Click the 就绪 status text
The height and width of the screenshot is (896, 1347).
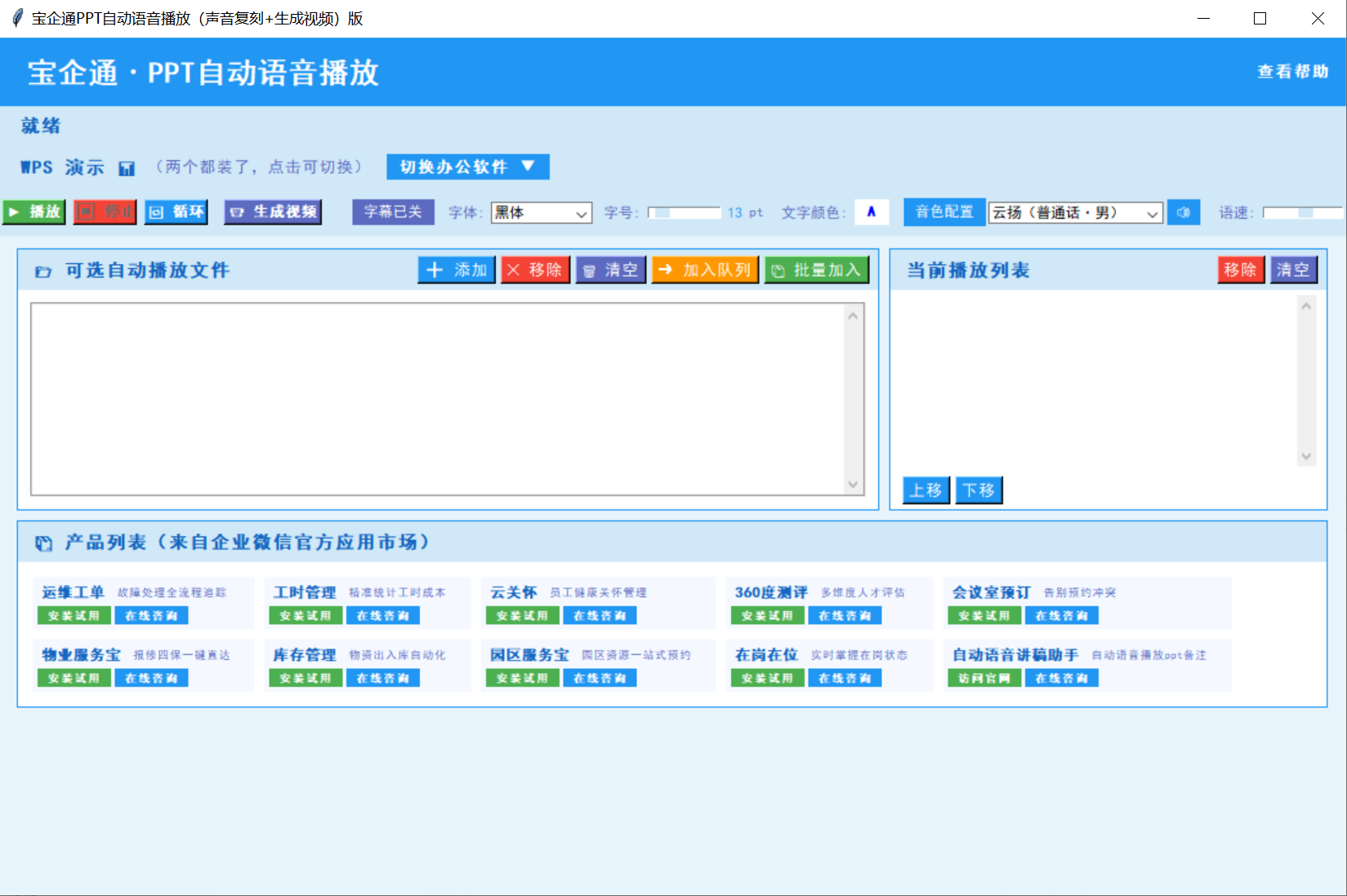click(x=41, y=126)
